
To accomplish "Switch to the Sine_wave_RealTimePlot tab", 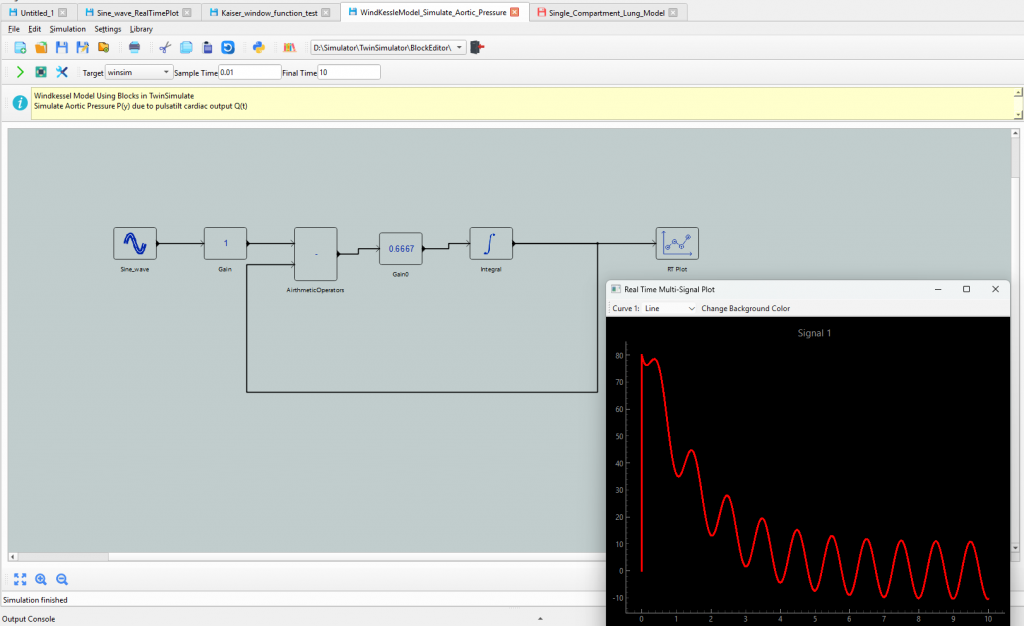I will pos(137,12).
